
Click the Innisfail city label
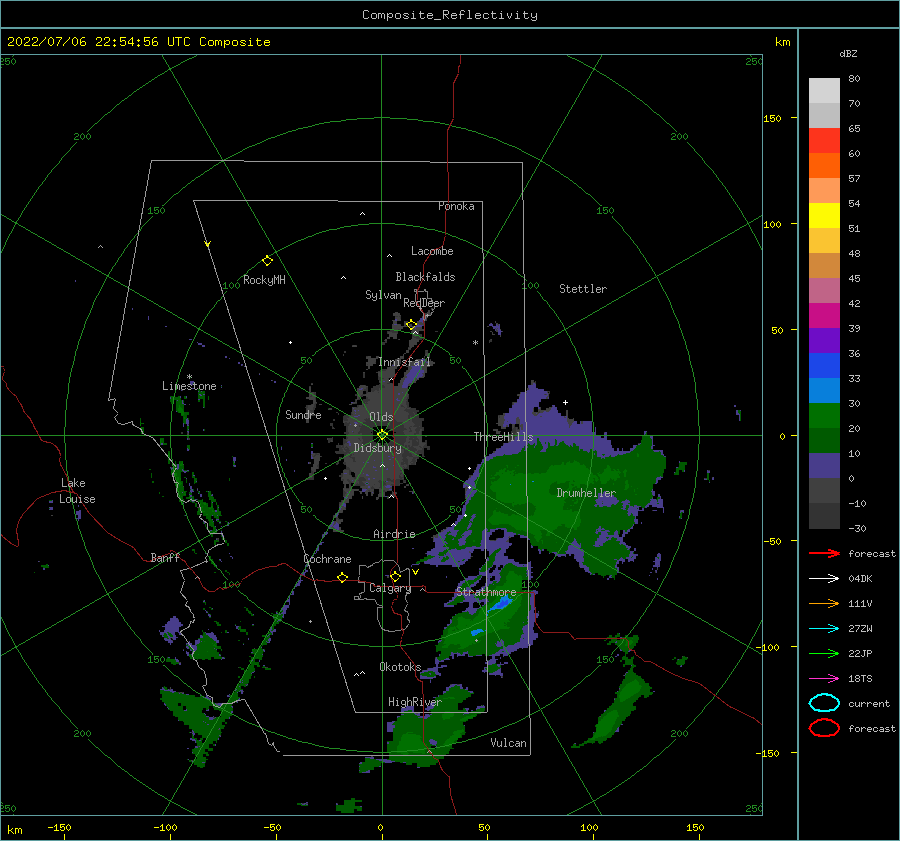coord(405,362)
